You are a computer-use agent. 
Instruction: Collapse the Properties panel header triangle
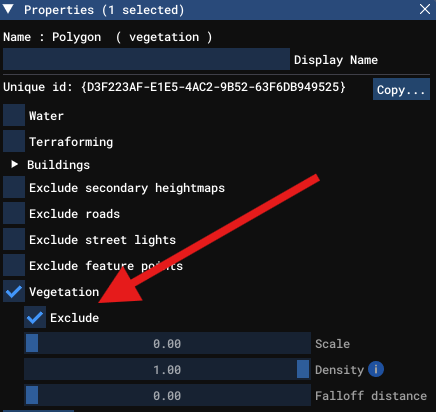[8, 9]
